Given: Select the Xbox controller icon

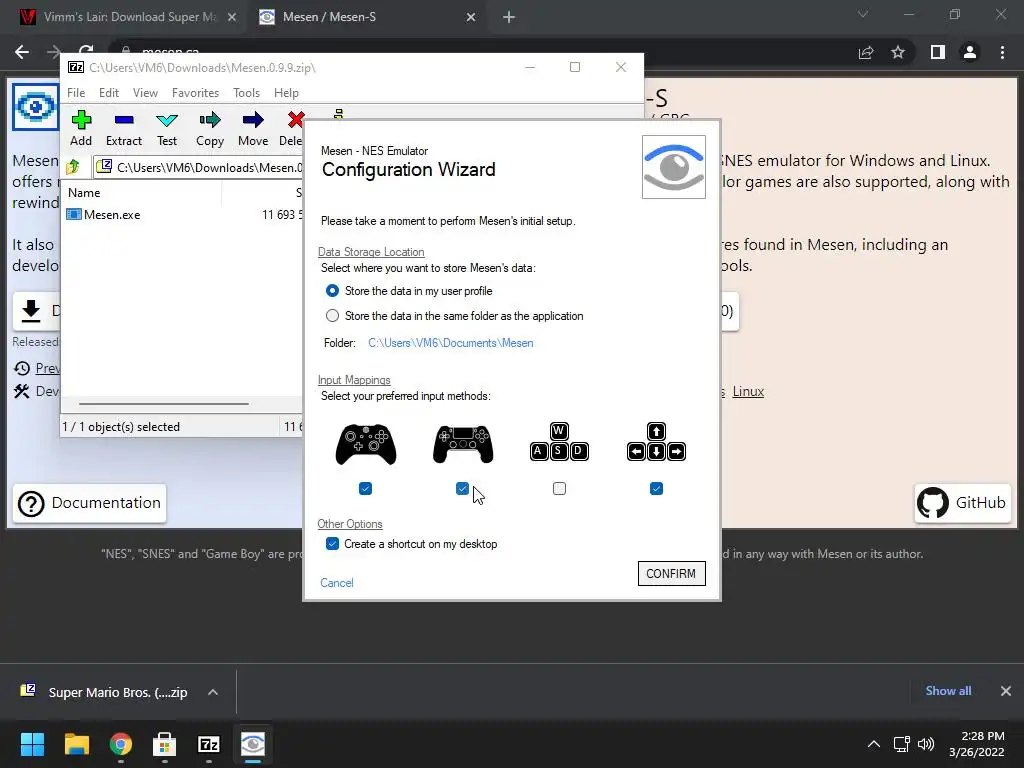Looking at the screenshot, I should (366, 444).
